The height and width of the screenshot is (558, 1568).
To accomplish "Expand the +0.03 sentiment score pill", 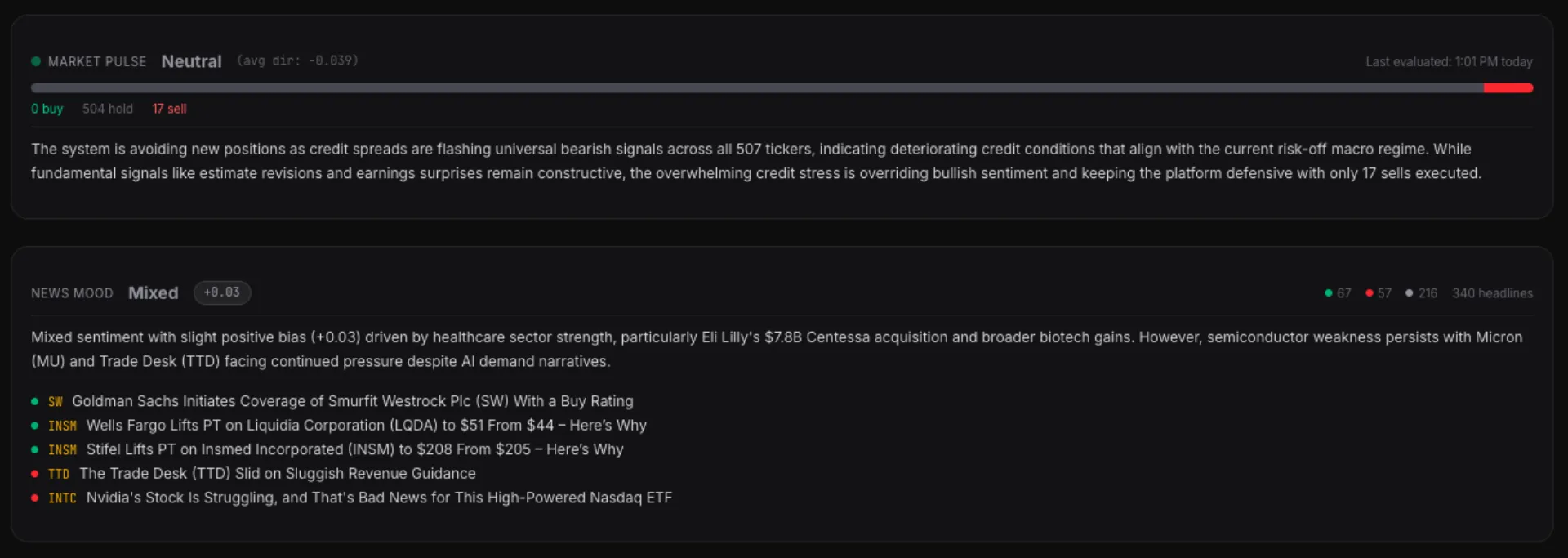I will [x=221, y=292].
